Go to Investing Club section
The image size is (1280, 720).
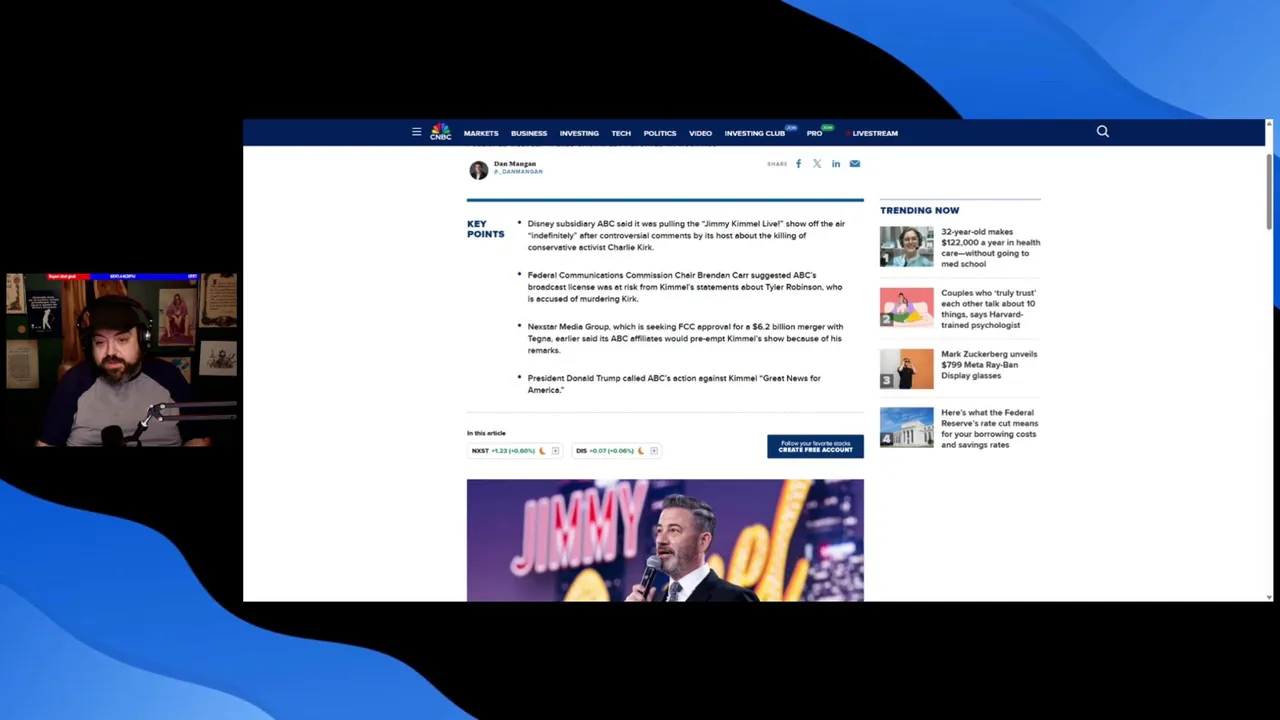[755, 133]
